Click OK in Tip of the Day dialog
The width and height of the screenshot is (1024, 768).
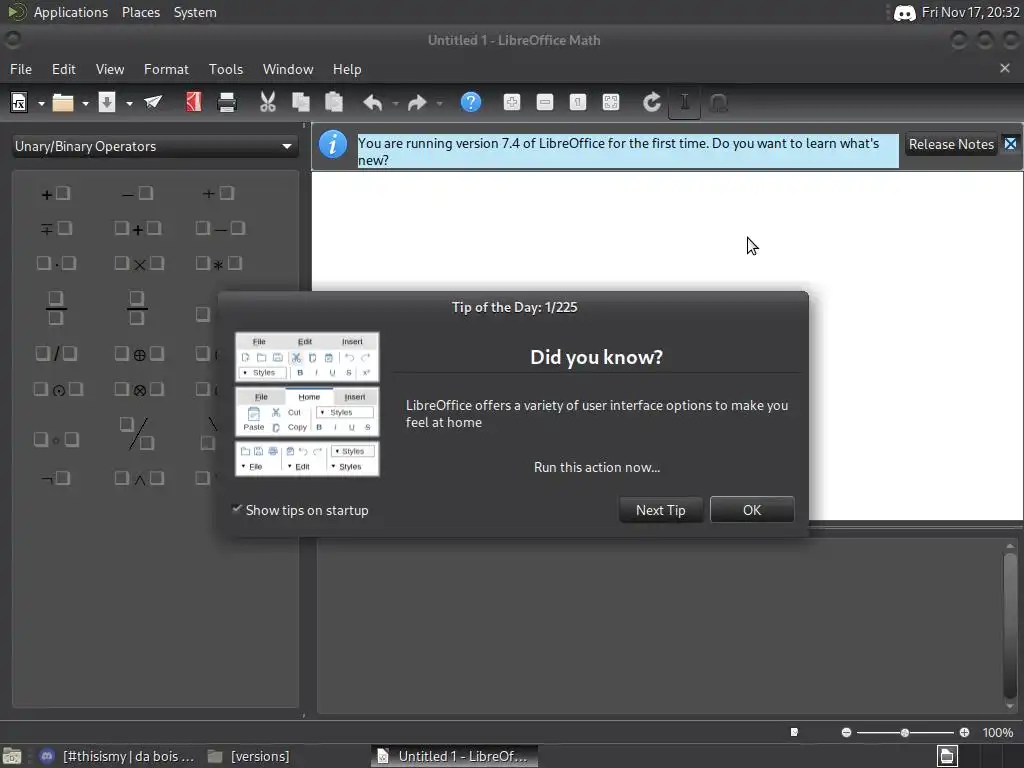(x=752, y=510)
